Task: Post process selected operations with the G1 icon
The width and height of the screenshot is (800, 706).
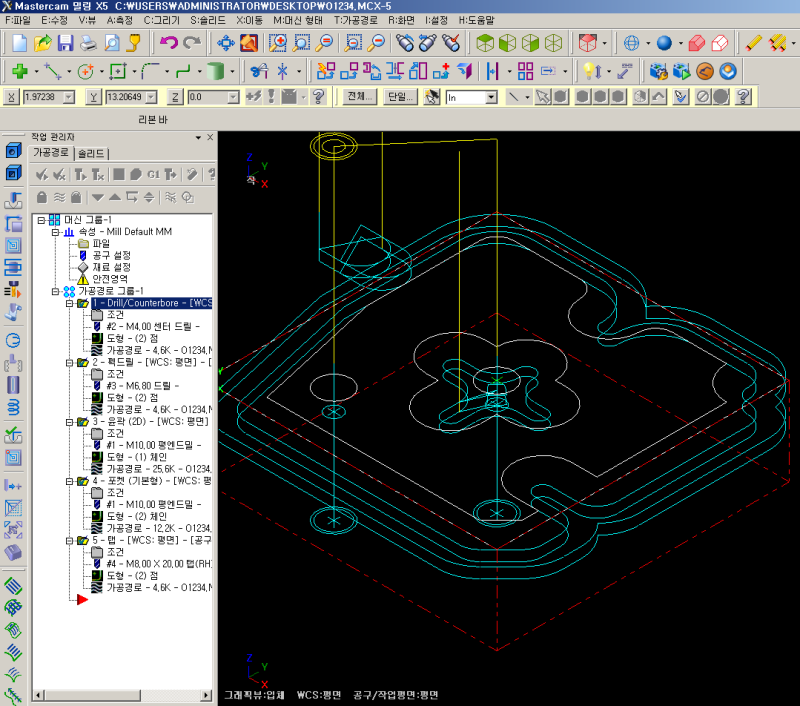Action: tap(153, 174)
